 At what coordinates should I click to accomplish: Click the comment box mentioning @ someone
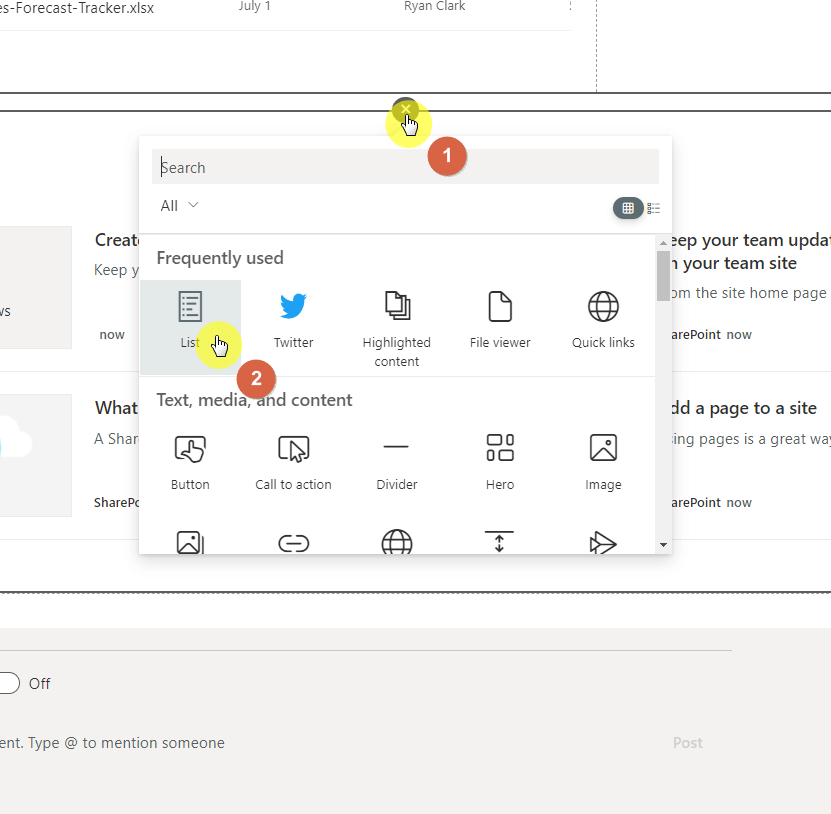tap(112, 742)
